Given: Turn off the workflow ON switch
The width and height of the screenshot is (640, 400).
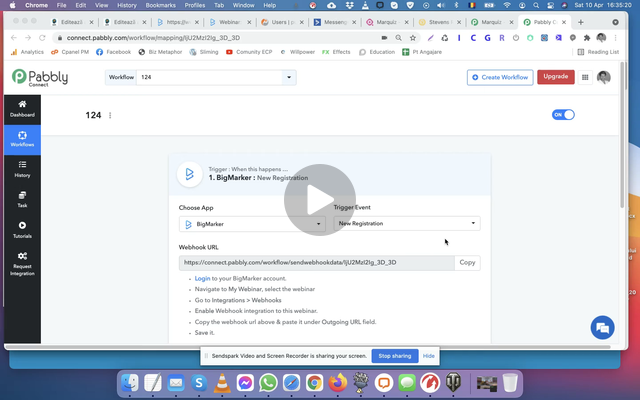Looking at the screenshot, I should click(x=563, y=115).
